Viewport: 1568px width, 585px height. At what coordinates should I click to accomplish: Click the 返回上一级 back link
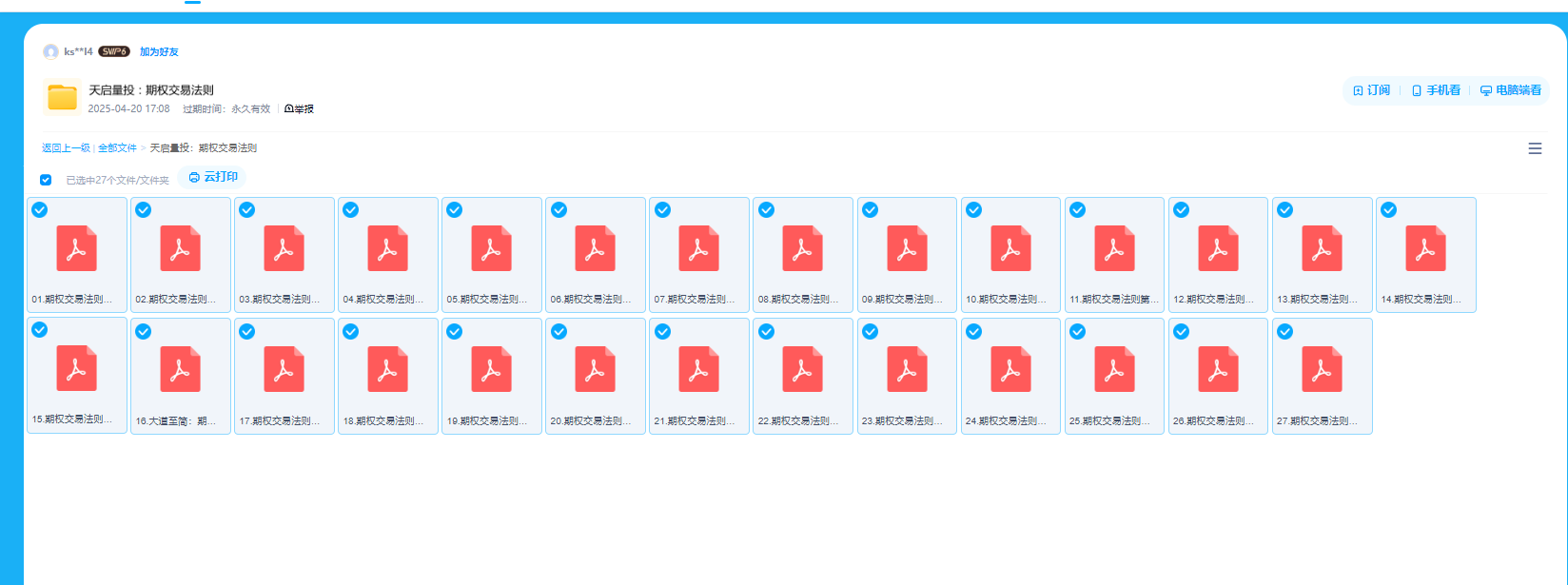click(66, 148)
